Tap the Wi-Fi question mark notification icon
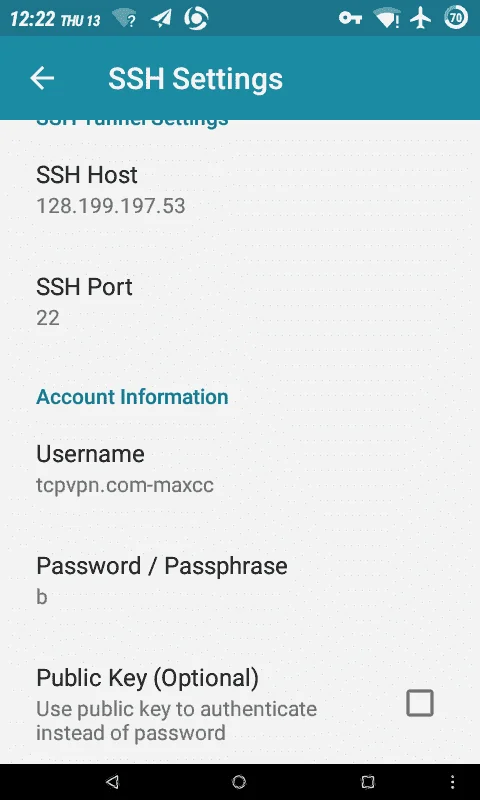This screenshot has width=480, height=800. point(124,19)
